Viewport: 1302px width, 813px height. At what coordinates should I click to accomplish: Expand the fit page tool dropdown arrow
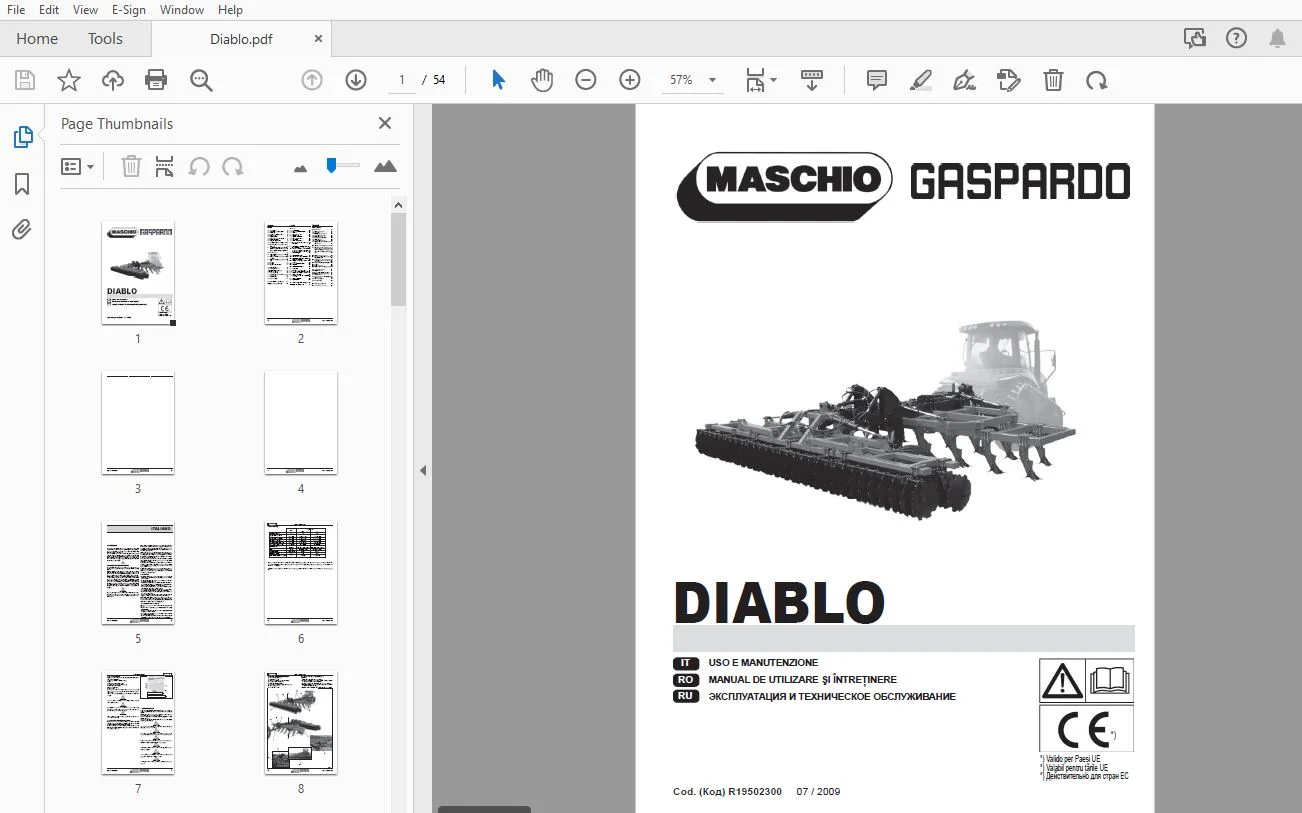[x=774, y=80]
